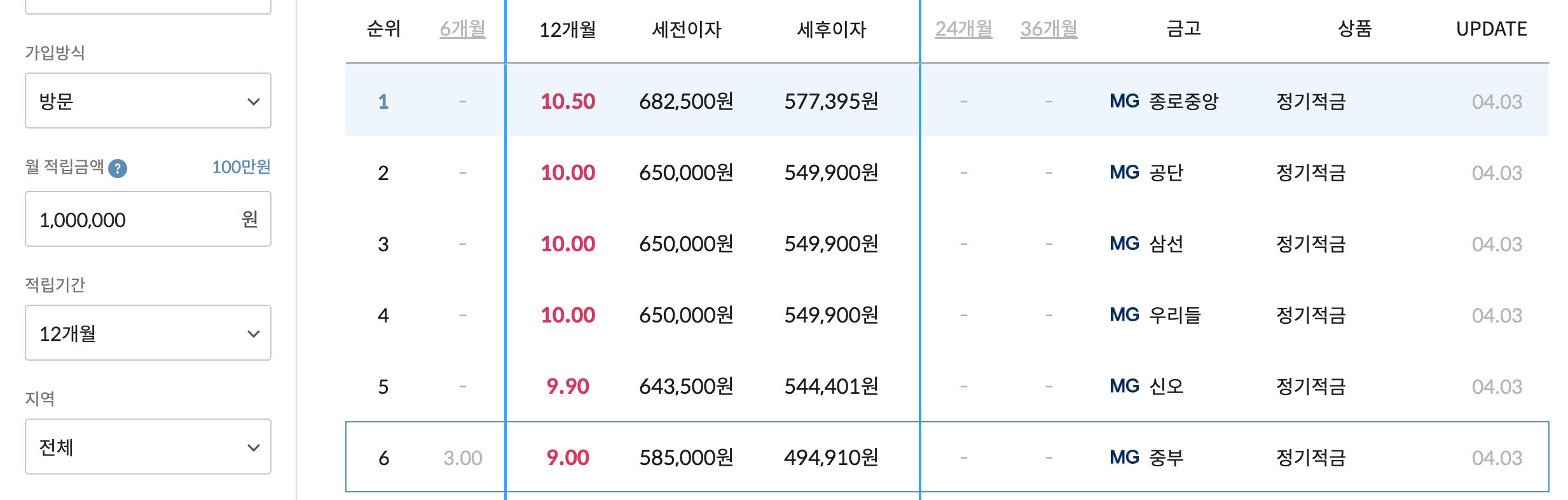Click the red 10.50 rate value
The height and width of the screenshot is (500, 1568).
[x=568, y=101]
